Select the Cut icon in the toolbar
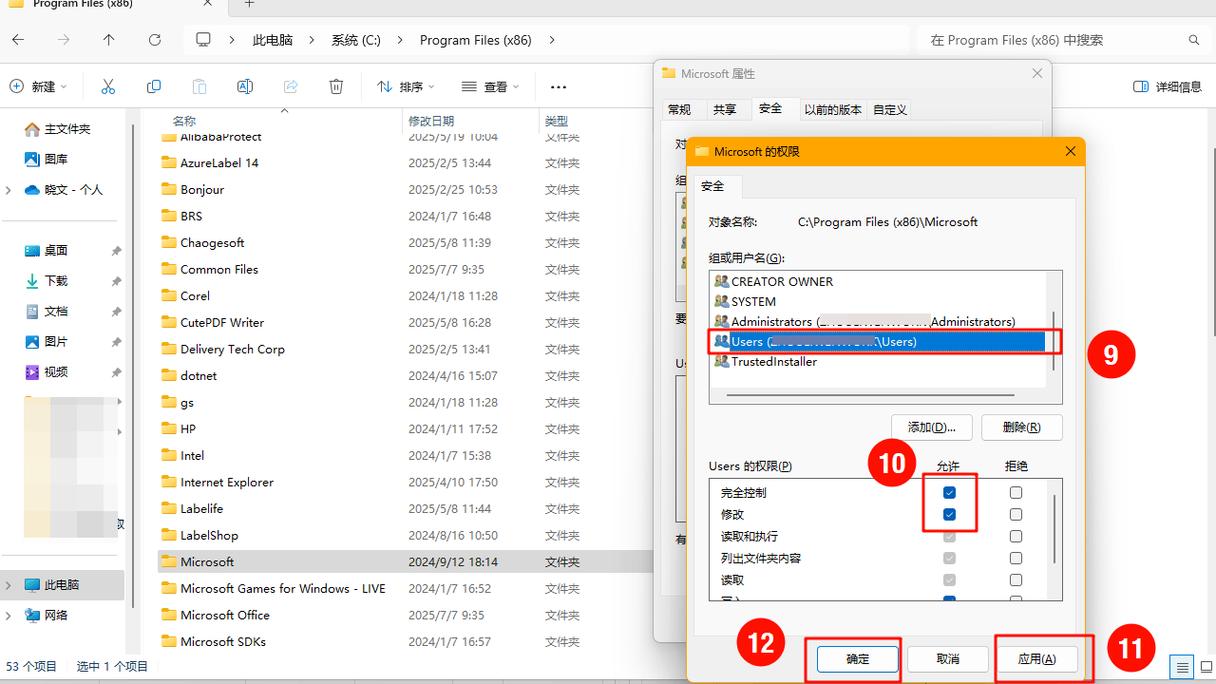The height and width of the screenshot is (684, 1216). pos(108,86)
